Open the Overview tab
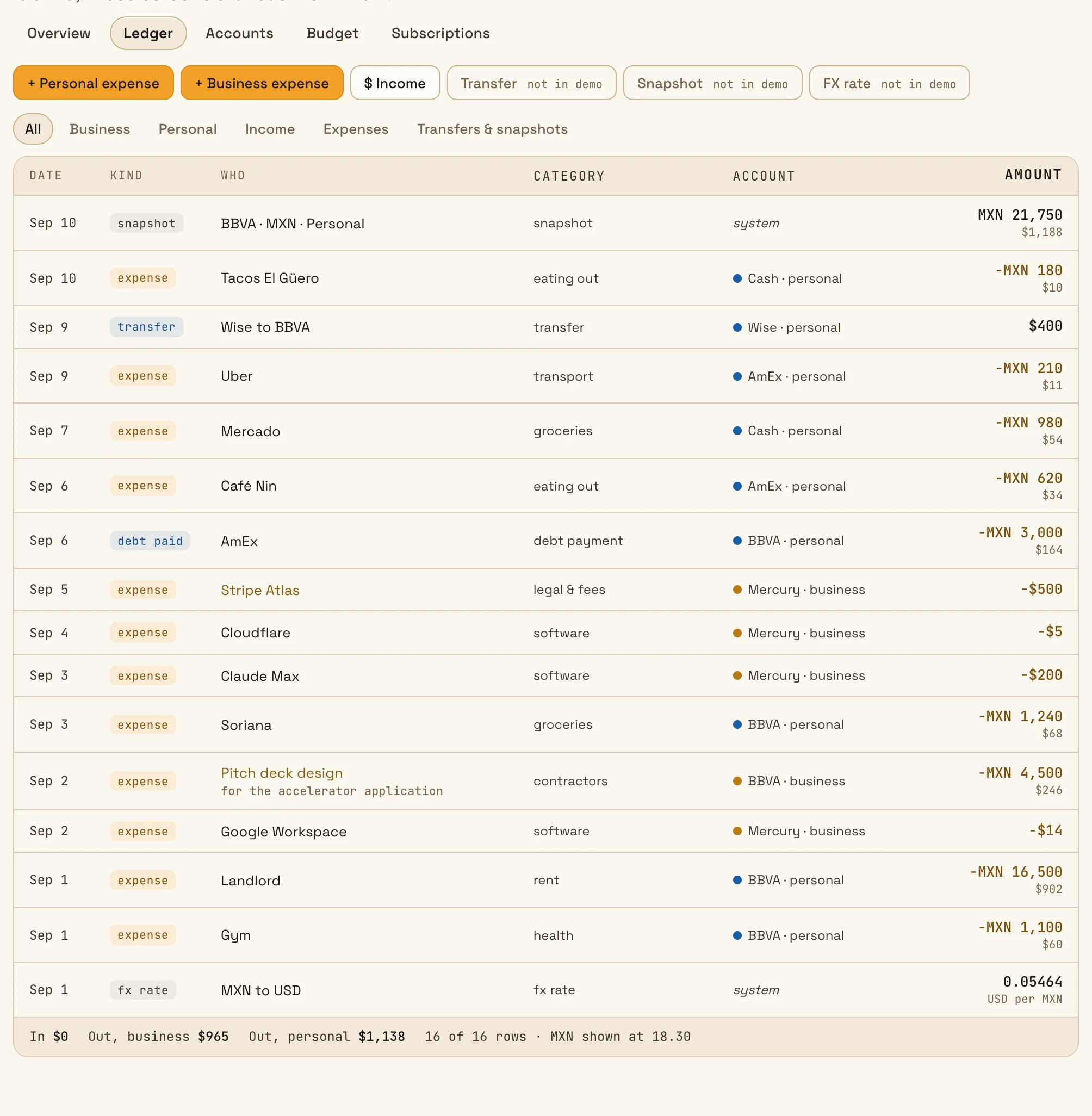The image size is (1092, 1116). coord(59,33)
